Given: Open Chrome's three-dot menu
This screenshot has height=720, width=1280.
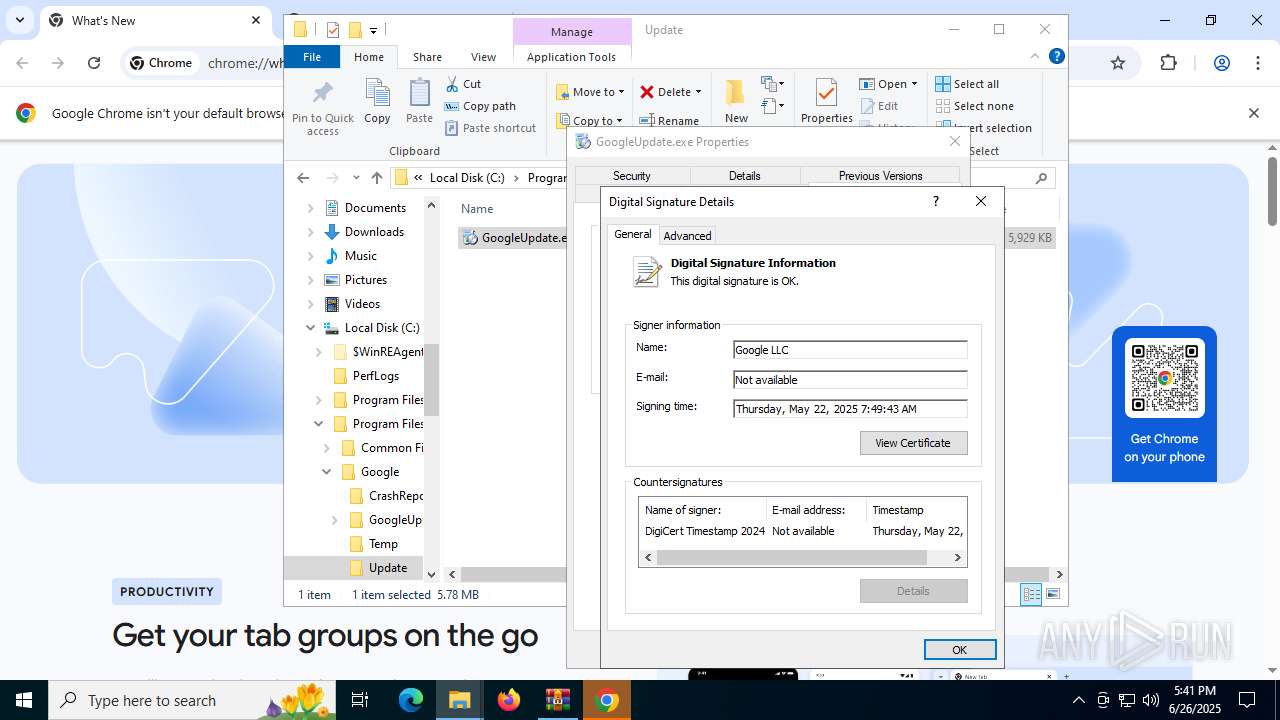Looking at the screenshot, I should [x=1257, y=63].
